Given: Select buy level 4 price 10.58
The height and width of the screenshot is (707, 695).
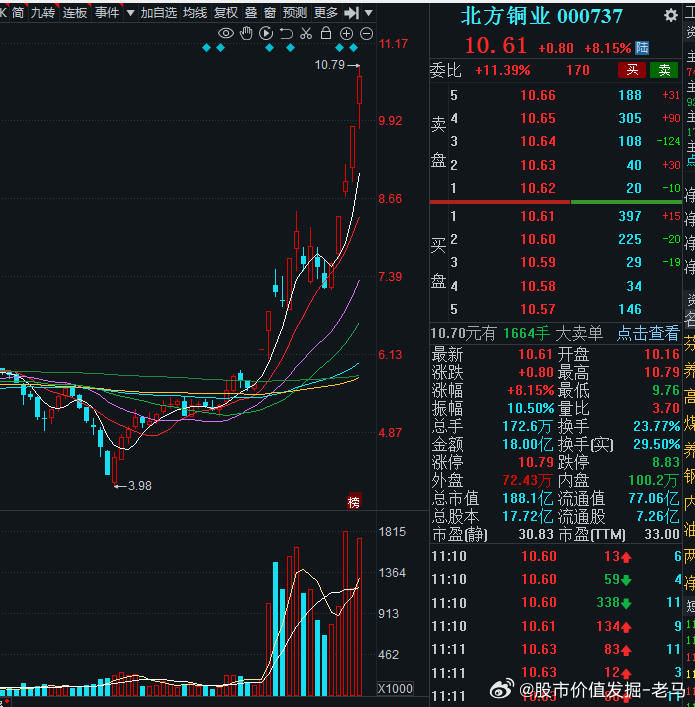Looking at the screenshot, I should 538,286.
